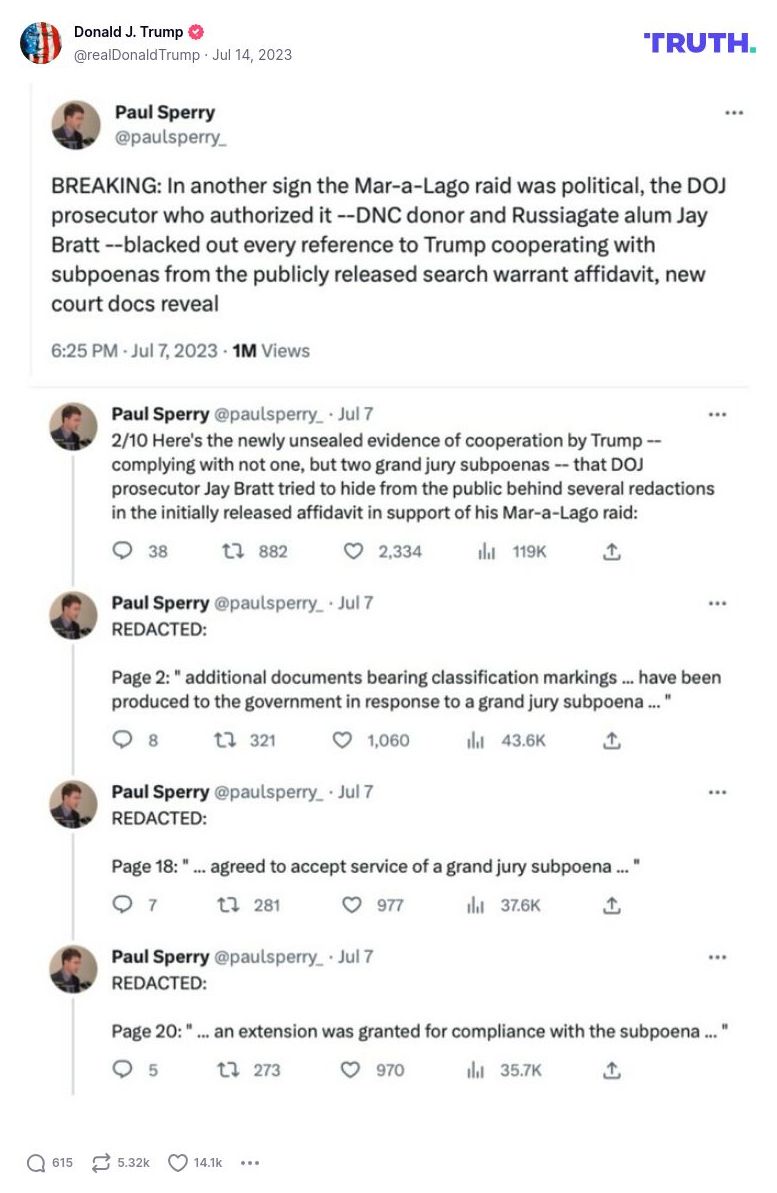Open the post's bottom more options ellipsis
This screenshot has width=777, height=1193.
[251, 1163]
